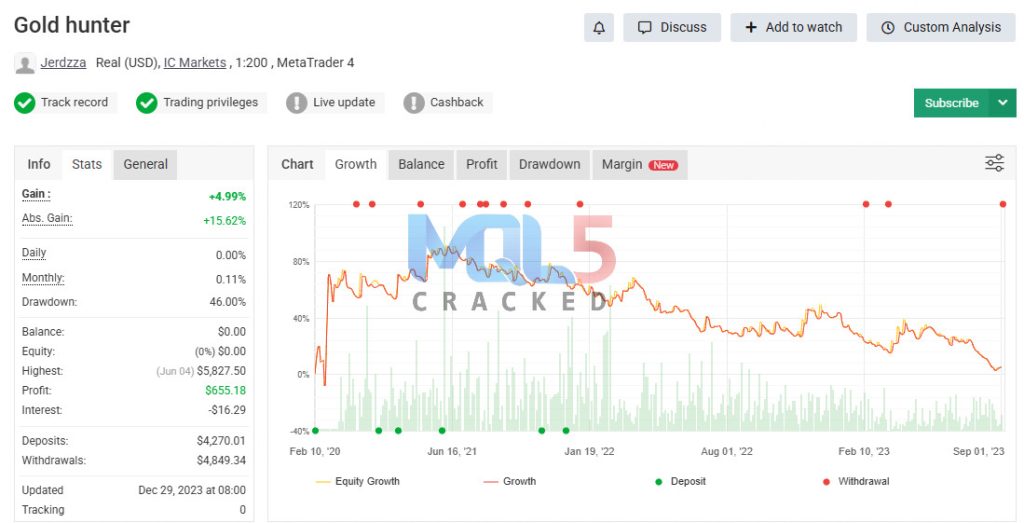Screen dimensions: 1024x523
Task: Click the Trading privileges green checkmark
Action: (147, 103)
